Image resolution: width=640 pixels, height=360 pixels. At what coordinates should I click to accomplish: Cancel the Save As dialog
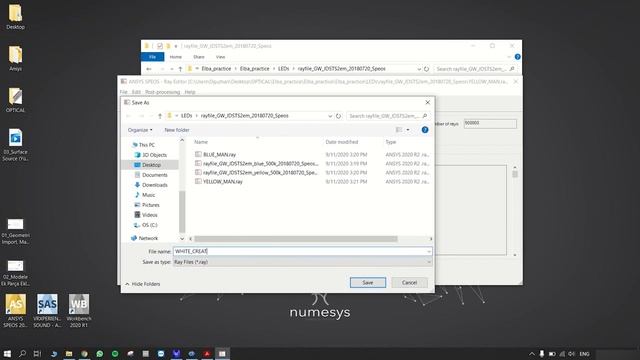(409, 282)
